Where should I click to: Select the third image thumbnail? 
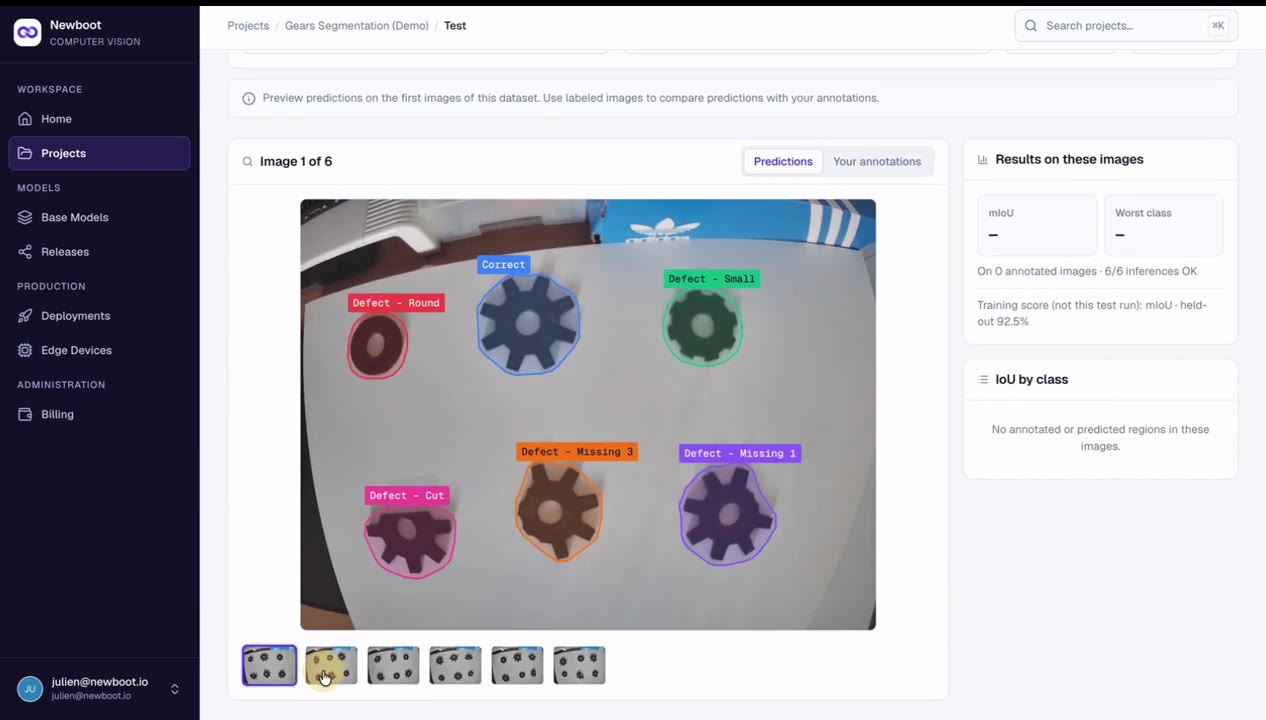click(x=393, y=665)
